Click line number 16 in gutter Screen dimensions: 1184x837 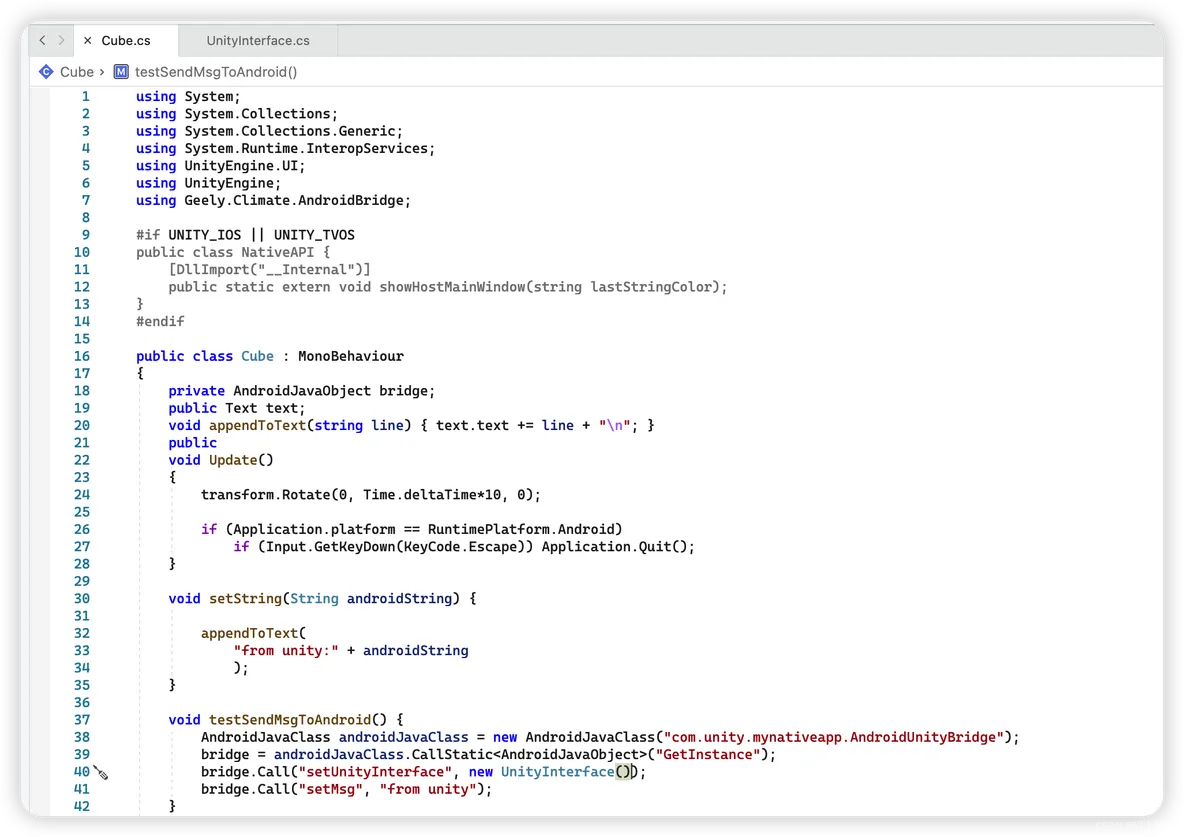(82, 357)
